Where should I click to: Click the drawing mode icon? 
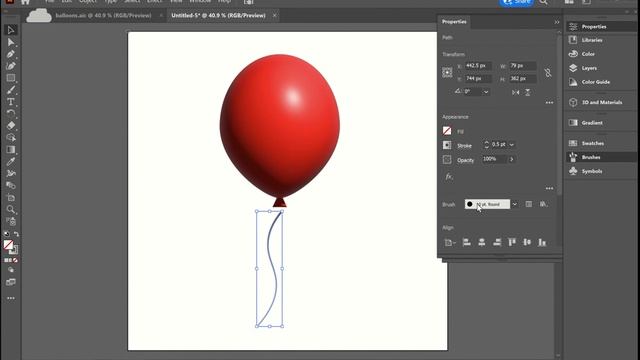pyautogui.click(x=11, y=270)
